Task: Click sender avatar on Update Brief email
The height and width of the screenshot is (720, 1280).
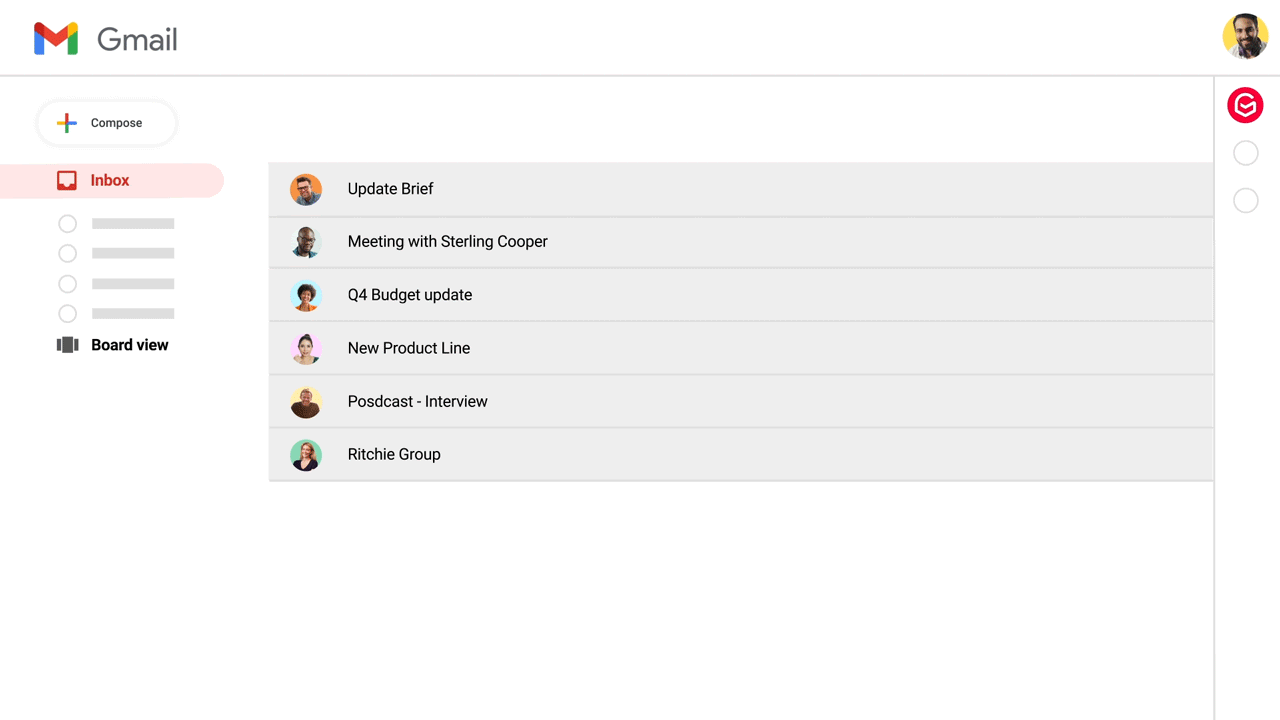Action: tap(306, 189)
